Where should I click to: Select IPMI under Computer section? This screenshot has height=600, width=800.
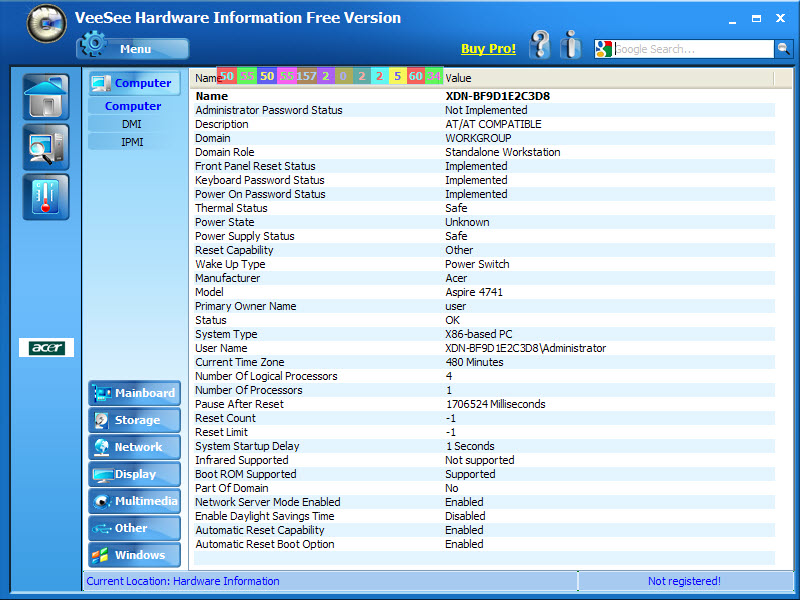coord(132,142)
